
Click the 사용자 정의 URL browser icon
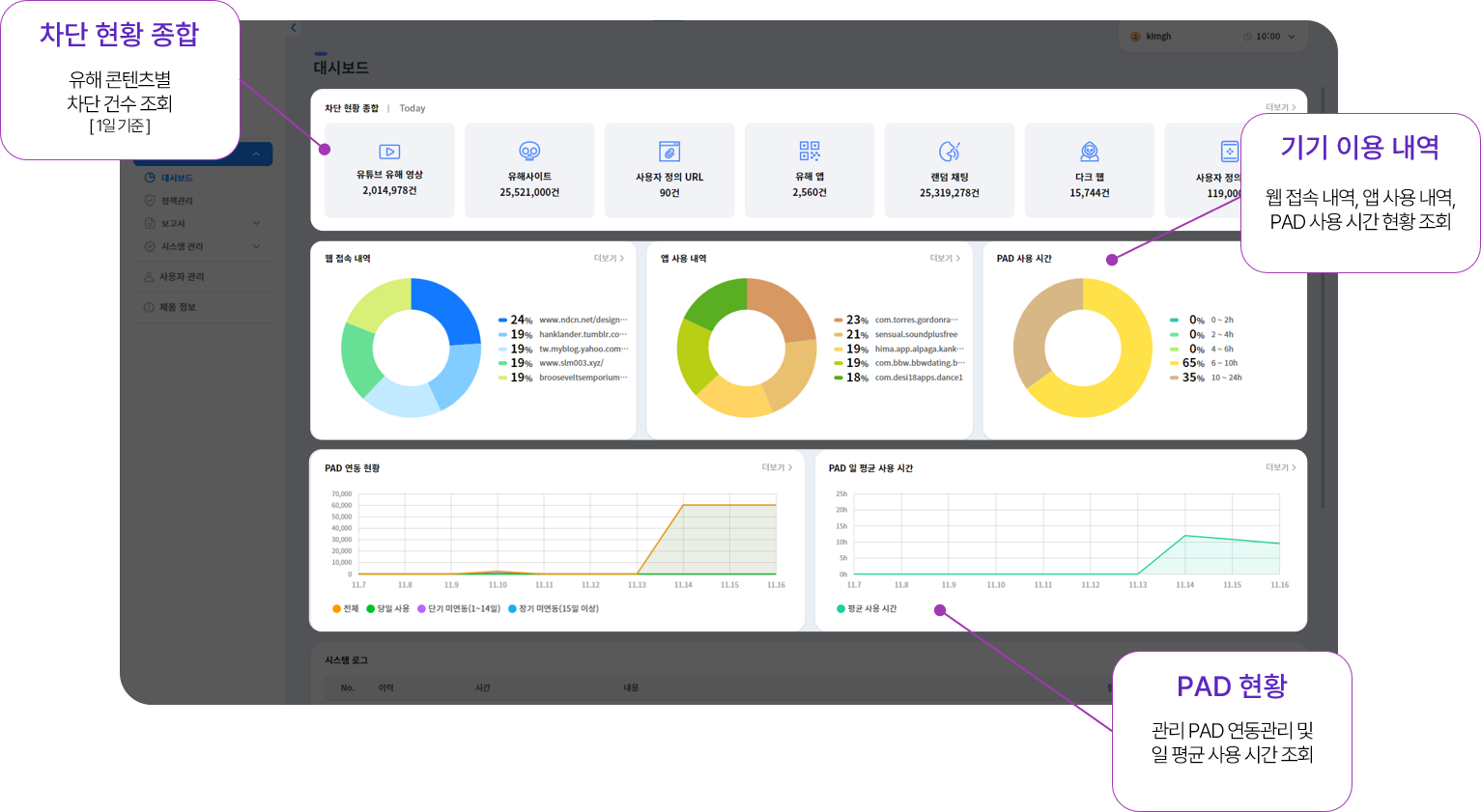tap(669, 152)
